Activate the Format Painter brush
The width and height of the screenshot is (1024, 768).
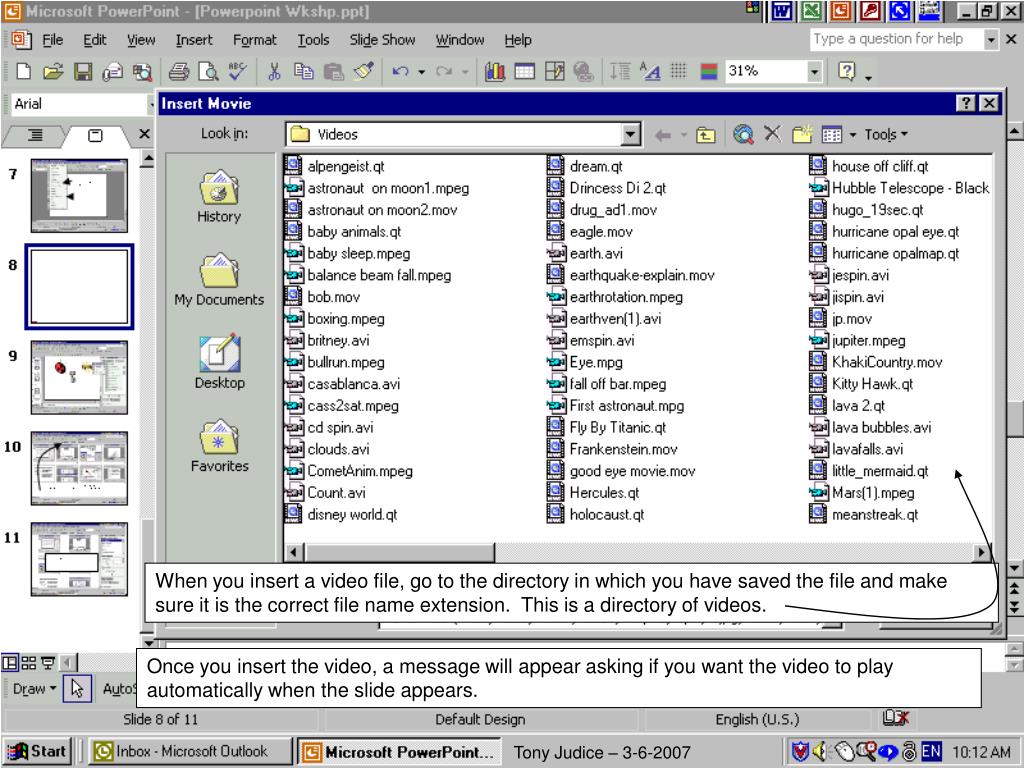tap(363, 71)
